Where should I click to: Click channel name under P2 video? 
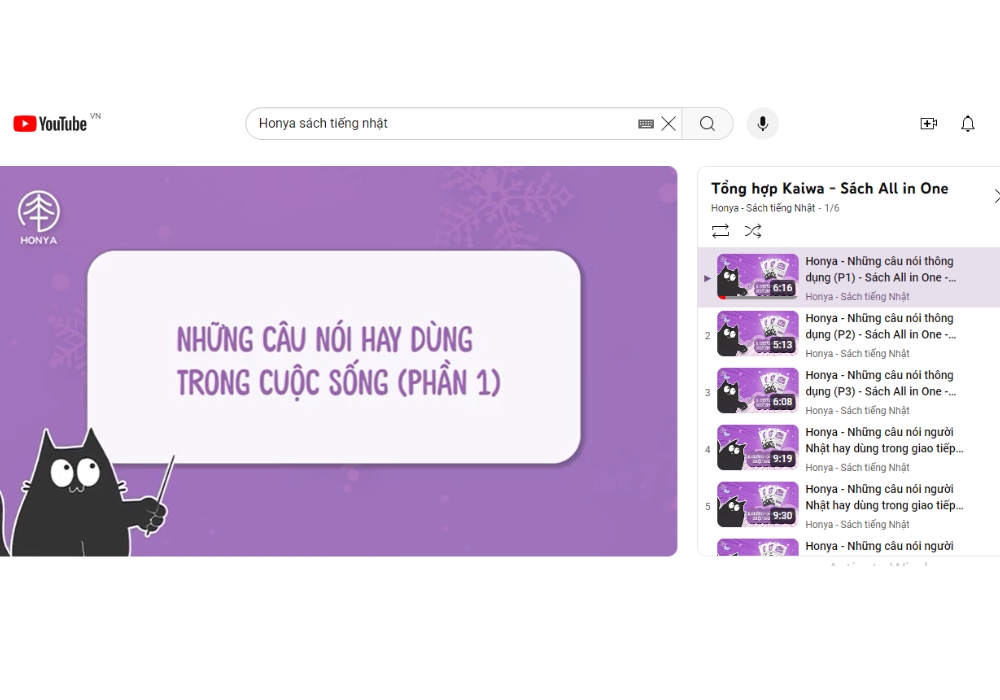coord(857,353)
